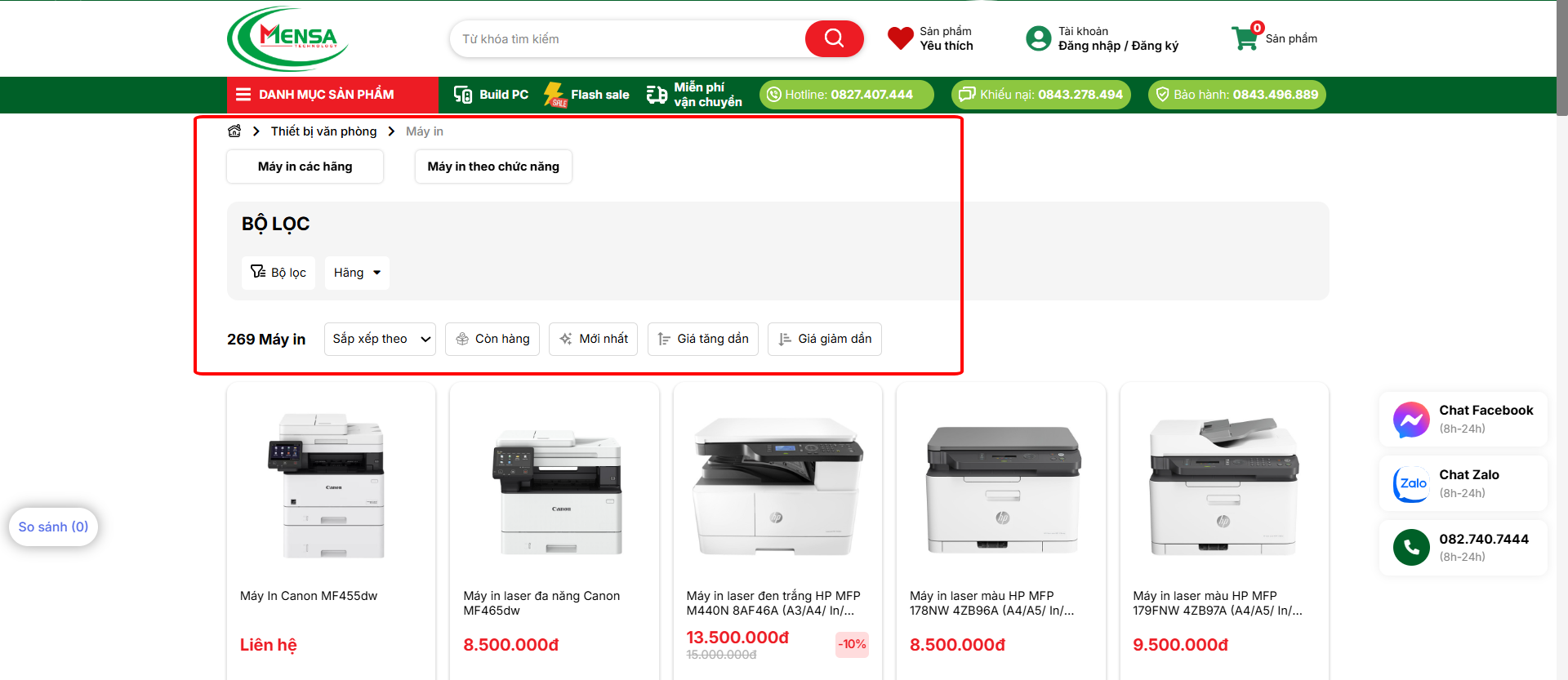Click the Liên hệ price text
This screenshot has width=1568, height=680.
[269, 645]
